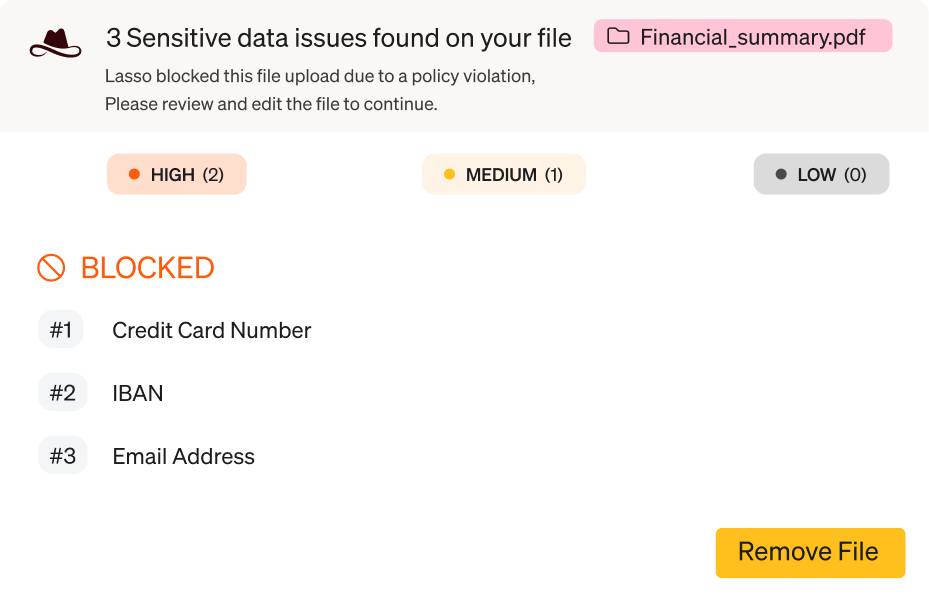Toggle the HIGH severity filter
Viewport: 929px width, 601px height.
tap(176, 174)
